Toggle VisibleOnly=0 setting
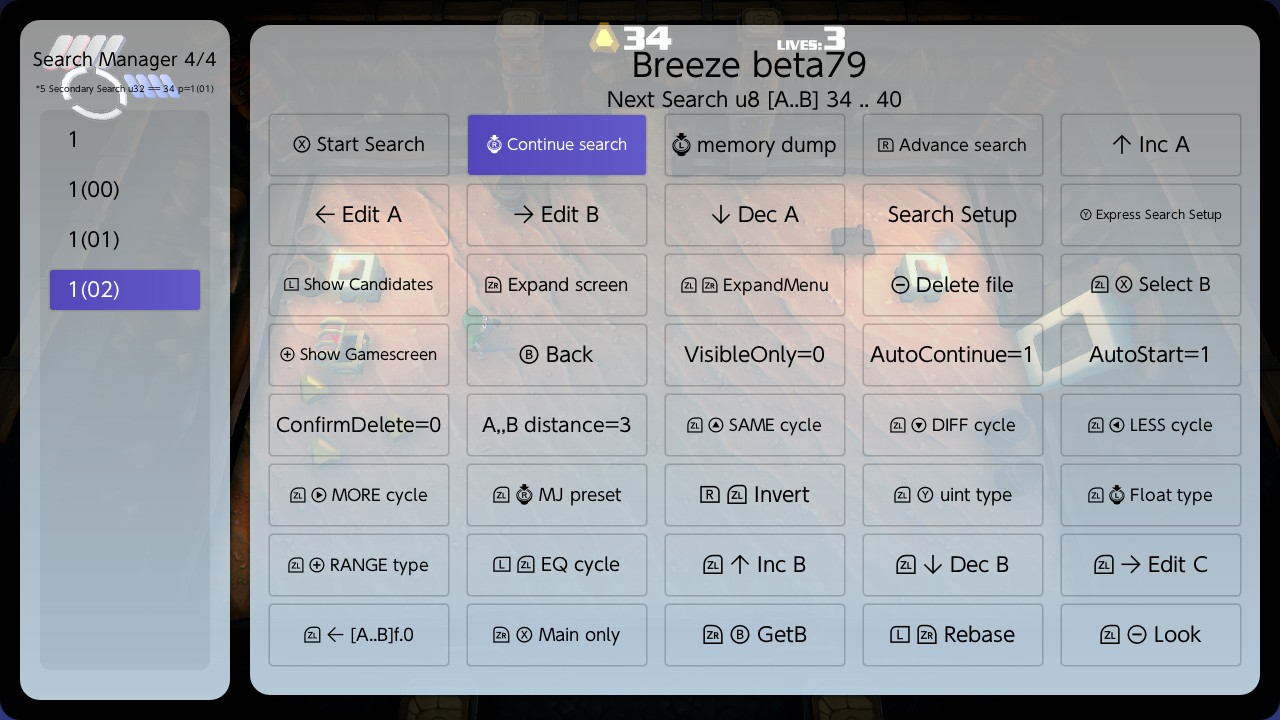Viewport: 1280px width, 720px height. tap(755, 355)
